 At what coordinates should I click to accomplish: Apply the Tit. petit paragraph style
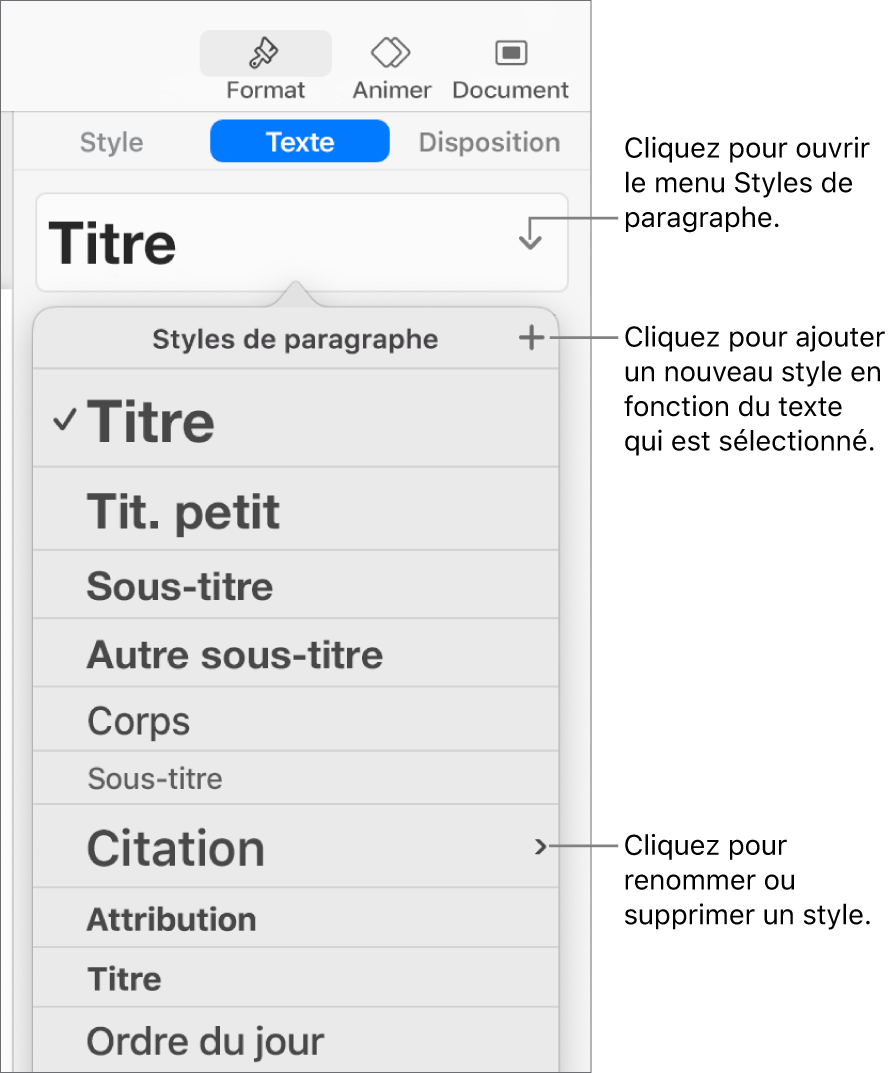coord(184,512)
